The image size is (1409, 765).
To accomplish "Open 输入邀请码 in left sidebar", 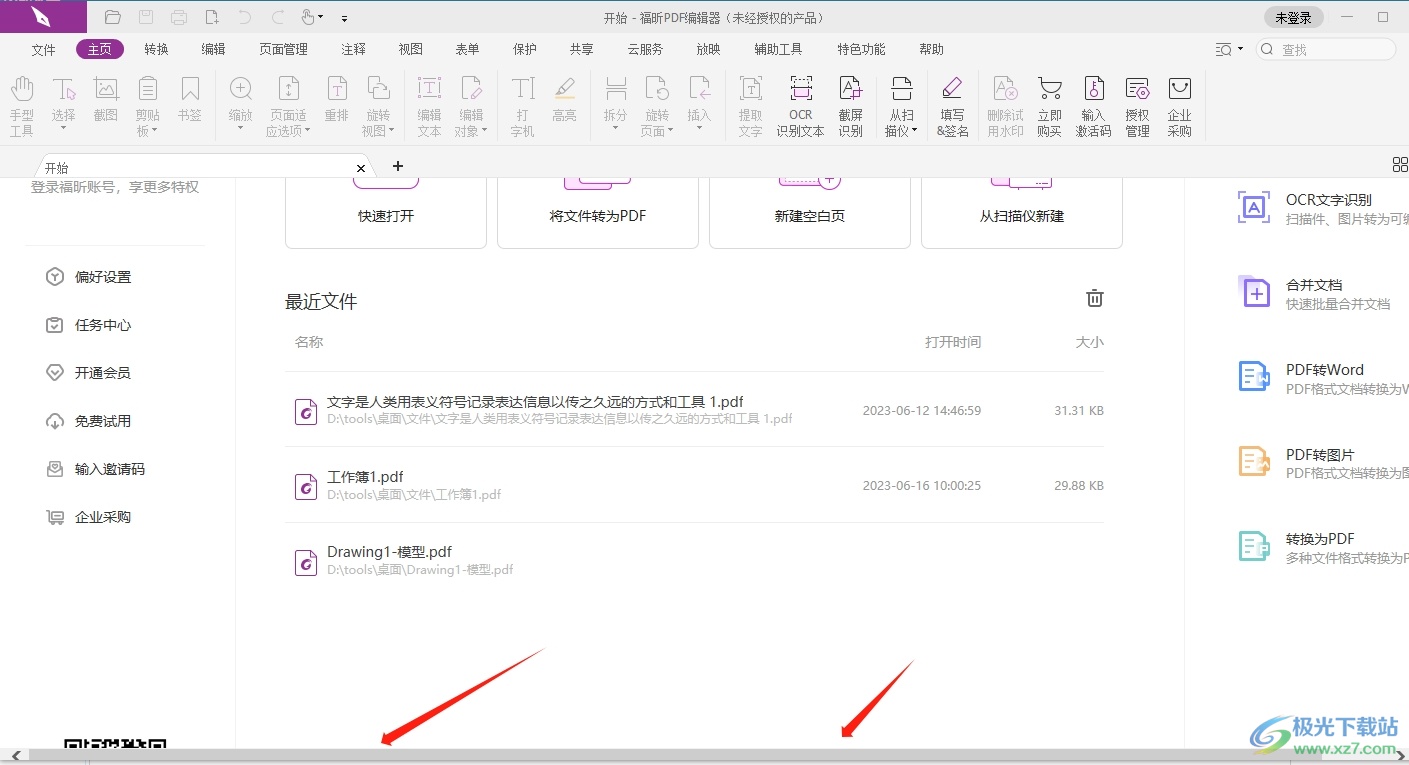I will click(x=96, y=469).
